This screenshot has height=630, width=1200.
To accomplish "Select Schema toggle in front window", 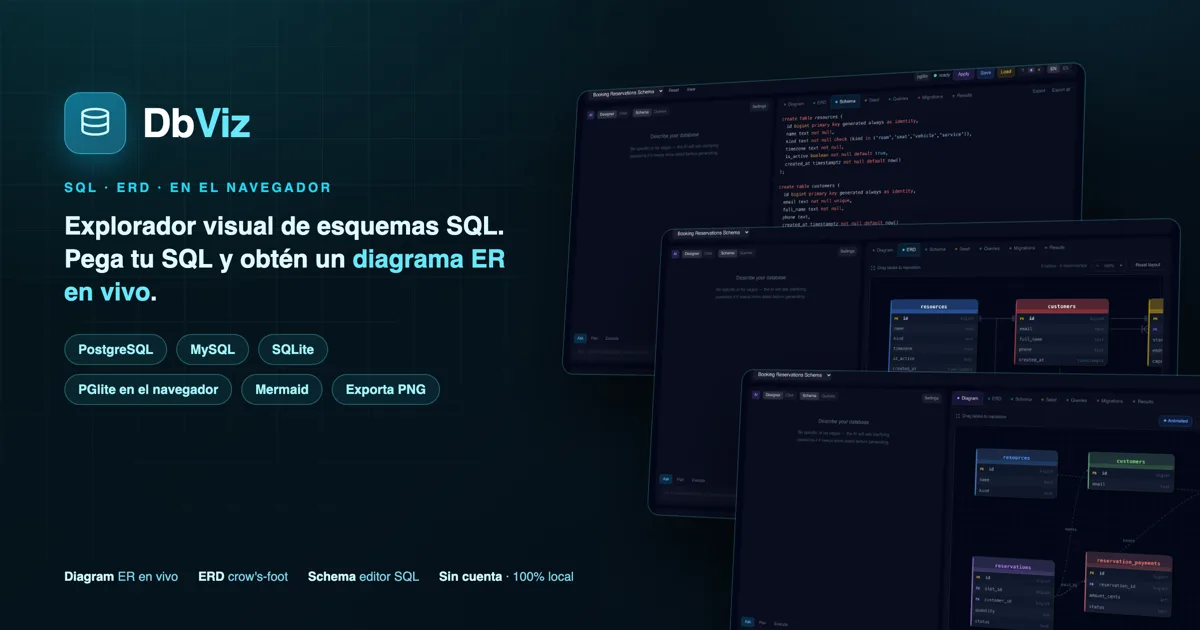I will [x=809, y=396].
